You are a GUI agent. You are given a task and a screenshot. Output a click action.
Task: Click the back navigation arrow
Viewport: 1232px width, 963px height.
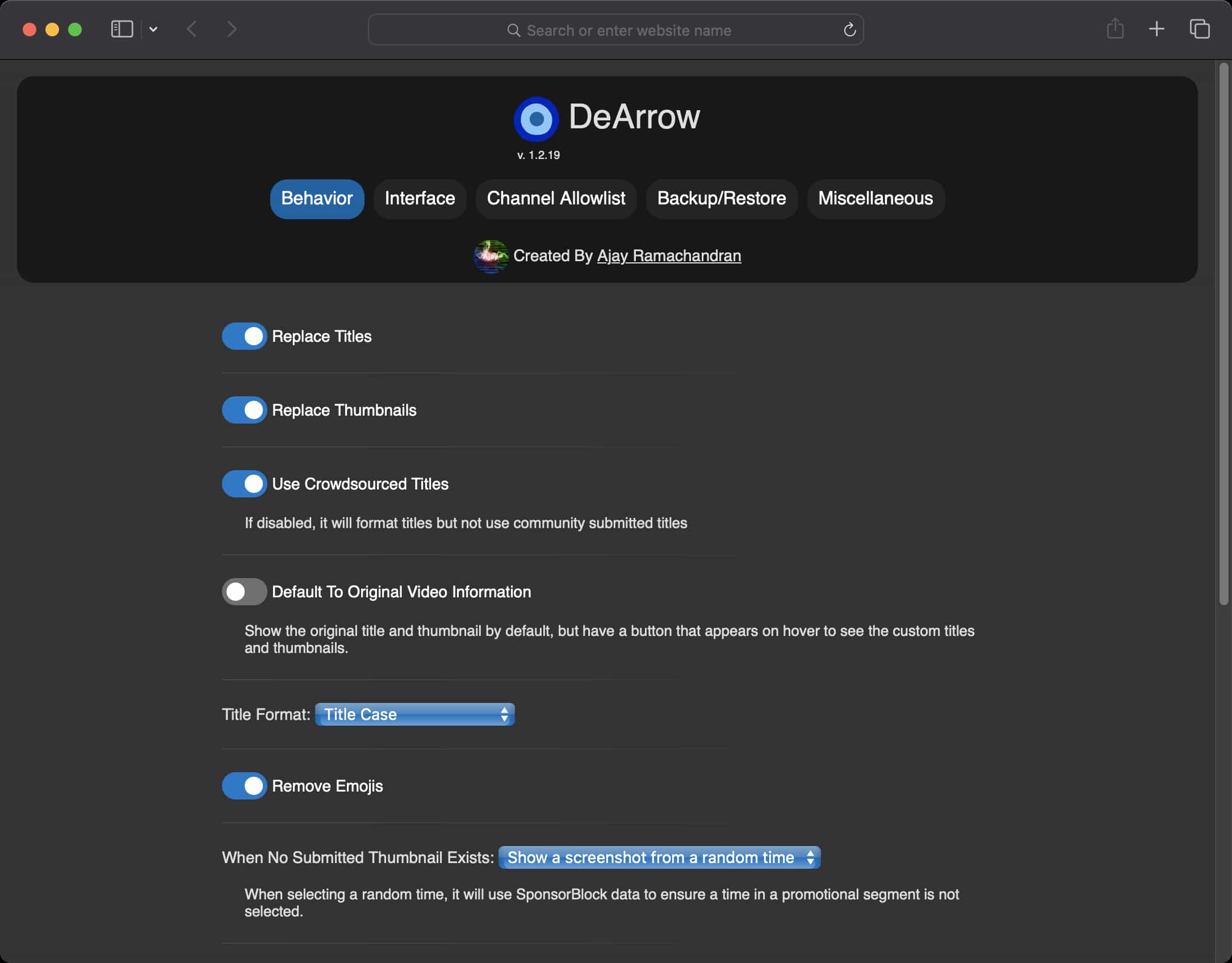click(x=192, y=29)
